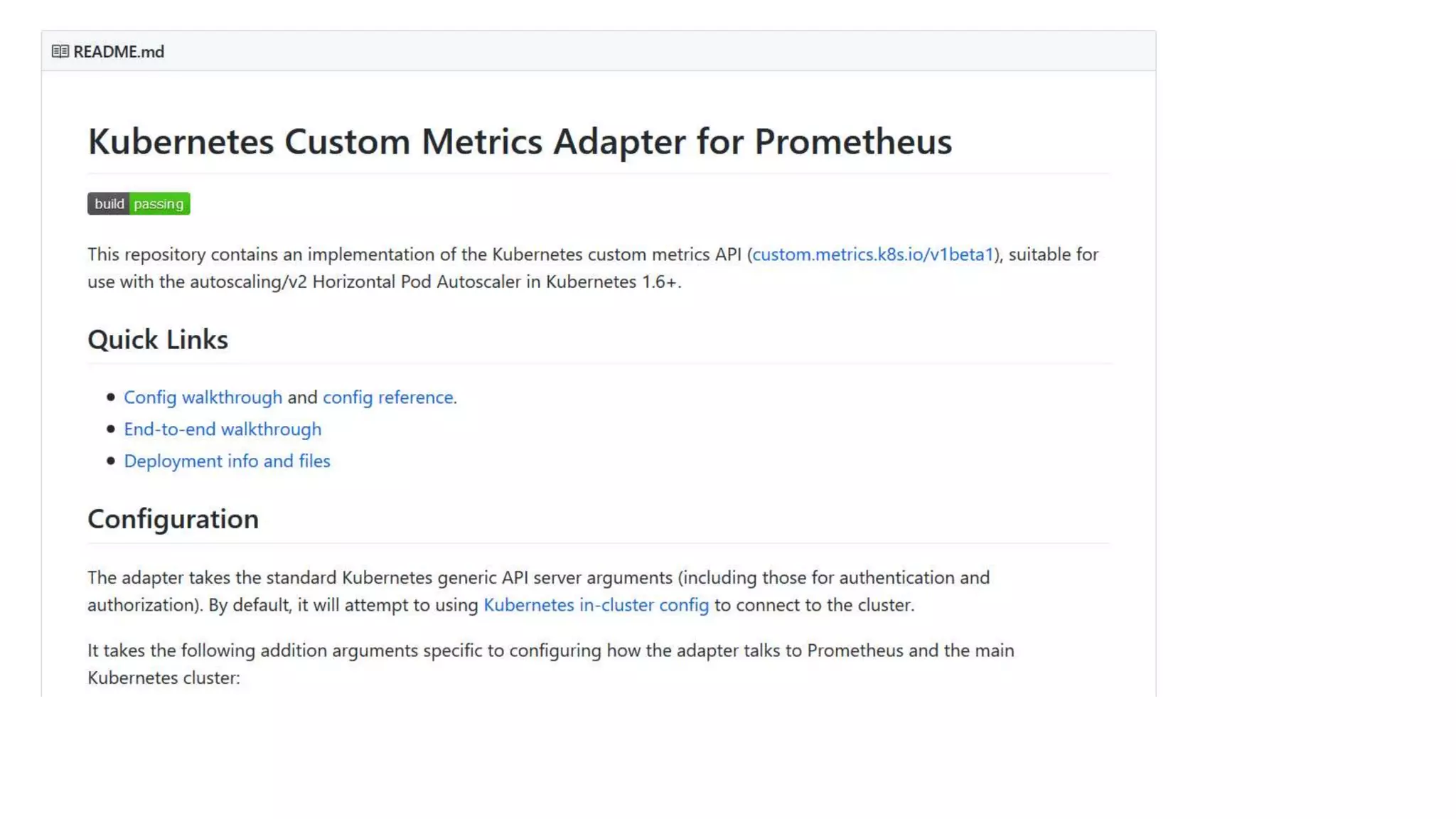Click the gray build portion of badge
Viewport: 1456px width, 819px height.
109,203
